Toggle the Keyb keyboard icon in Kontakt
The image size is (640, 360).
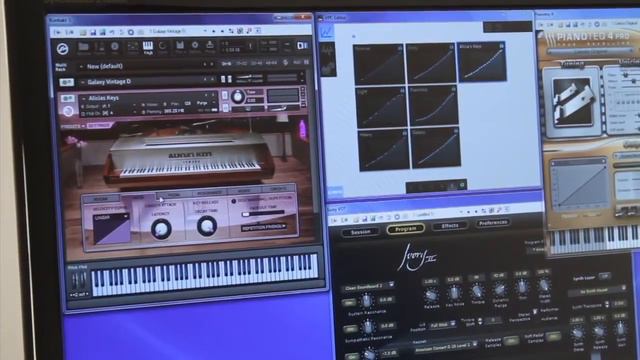pyautogui.click(x=148, y=47)
